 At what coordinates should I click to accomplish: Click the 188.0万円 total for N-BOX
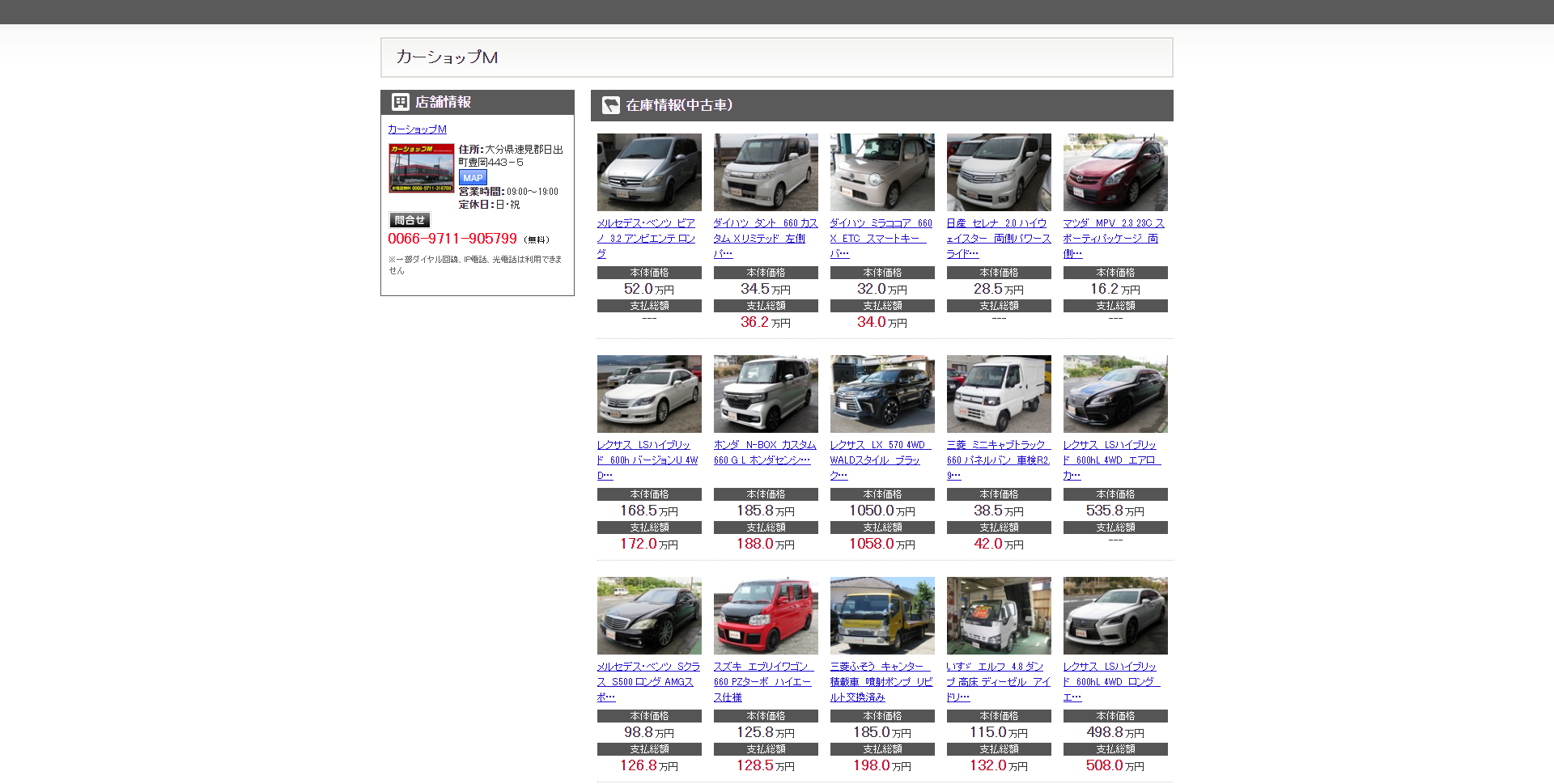(766, 544)
